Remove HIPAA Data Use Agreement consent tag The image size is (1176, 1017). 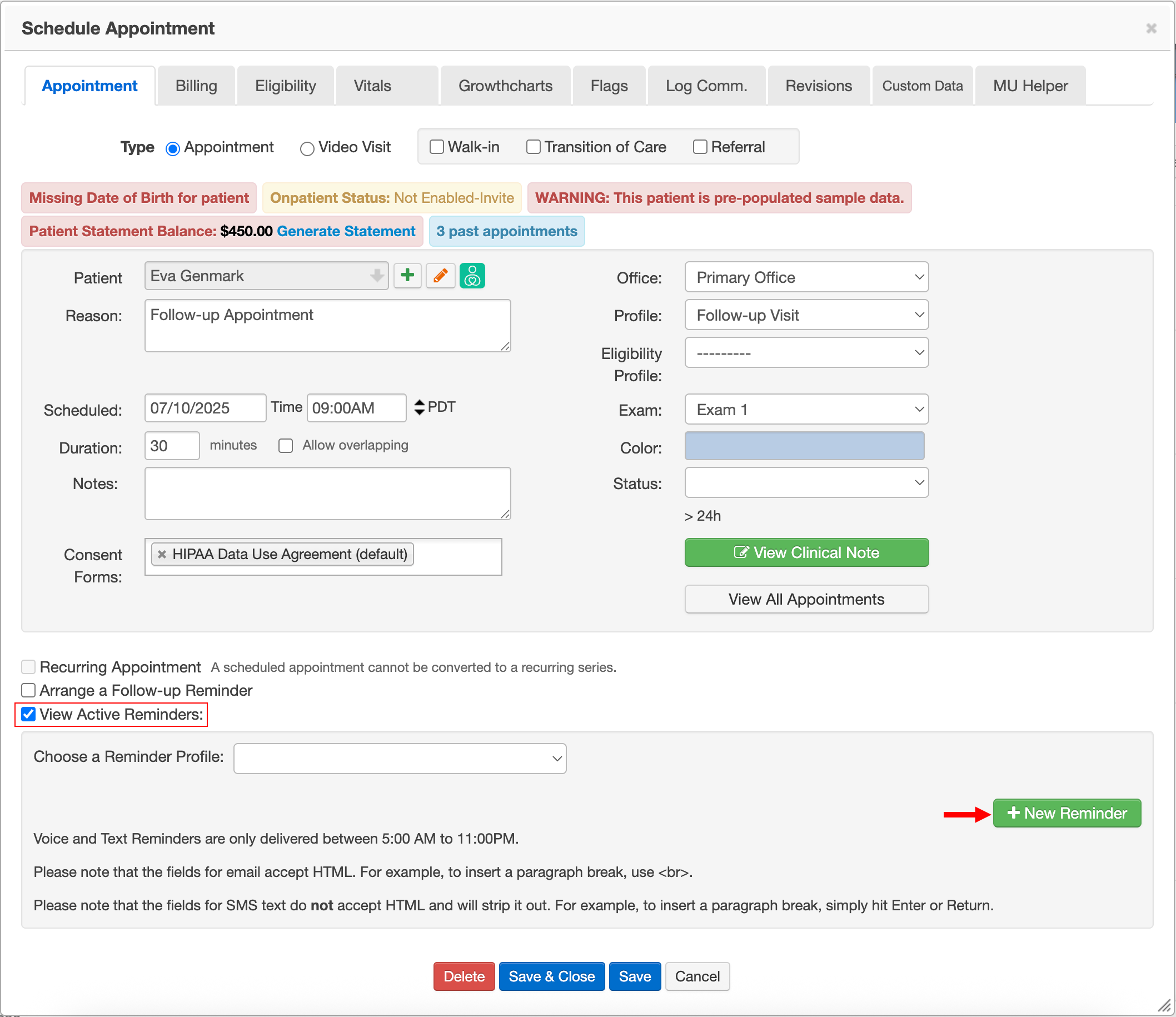click(x=162, y=555)
